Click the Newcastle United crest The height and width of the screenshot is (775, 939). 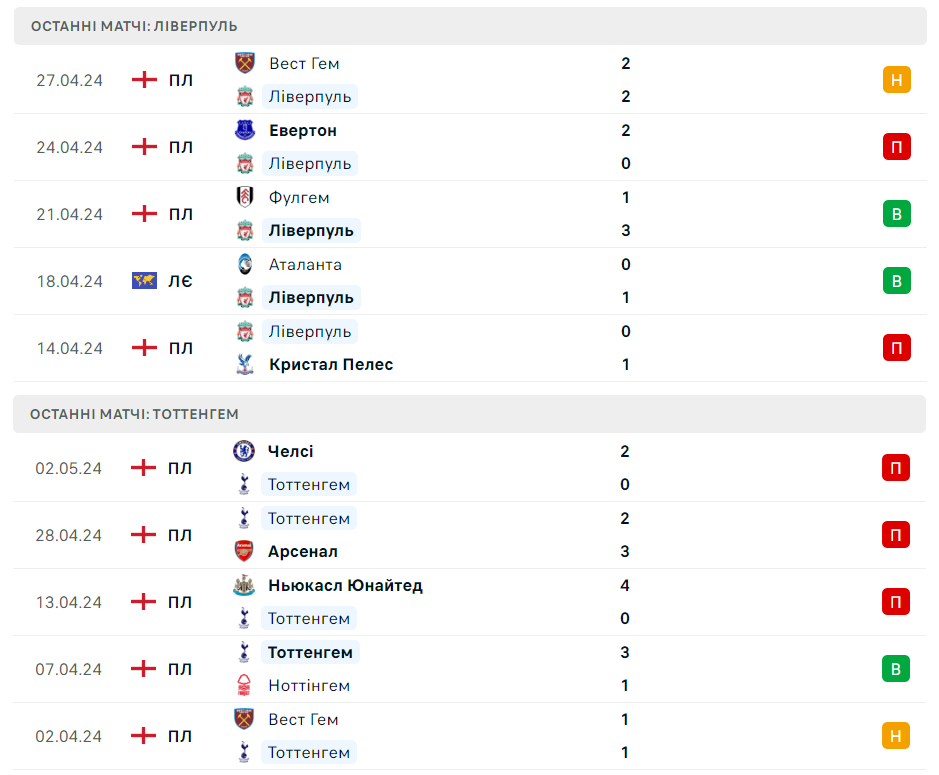coord(244,585)
